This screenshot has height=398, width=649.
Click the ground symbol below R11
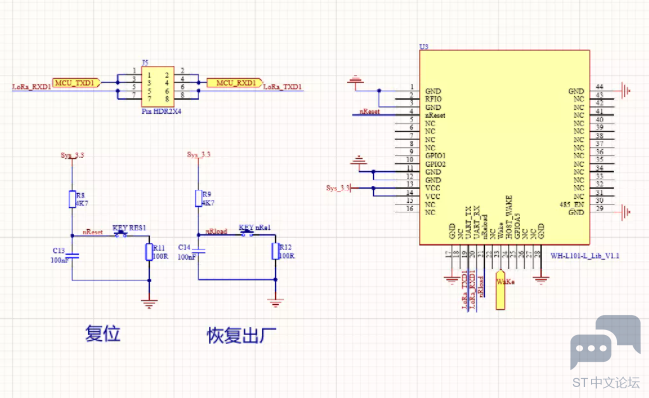[149, 304]
